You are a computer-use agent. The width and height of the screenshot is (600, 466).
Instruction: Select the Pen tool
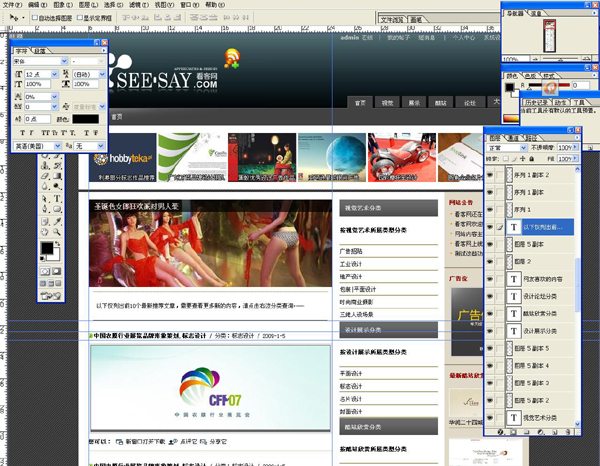[45, 209]
